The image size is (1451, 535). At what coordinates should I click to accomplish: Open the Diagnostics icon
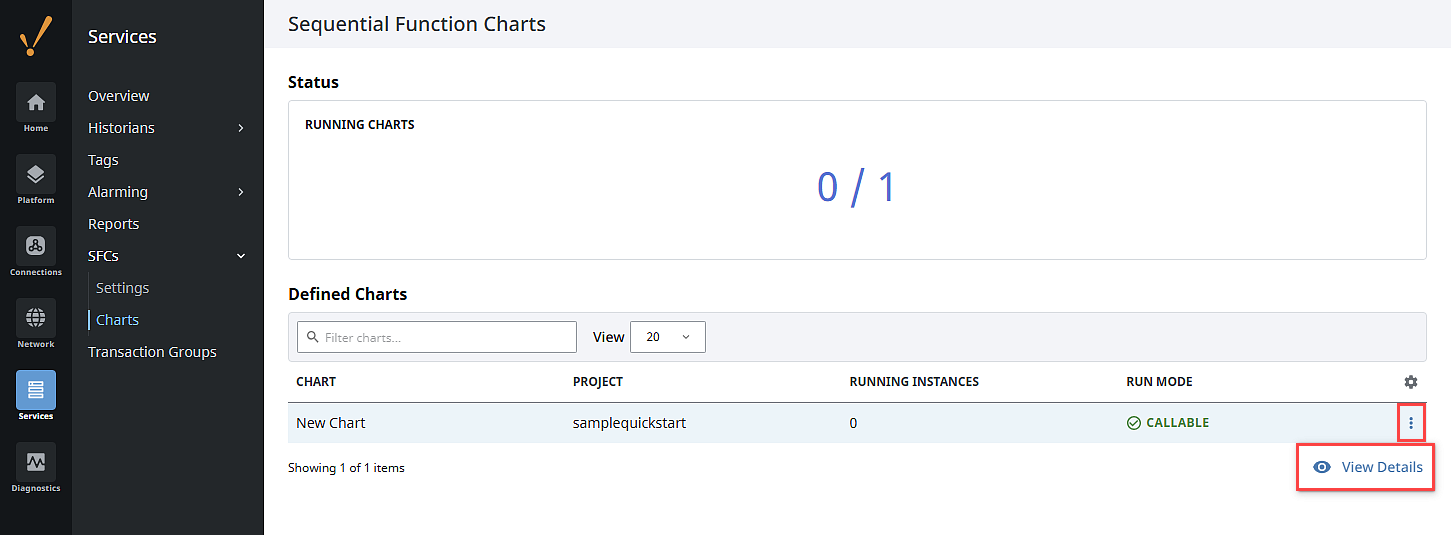[36, 462]
